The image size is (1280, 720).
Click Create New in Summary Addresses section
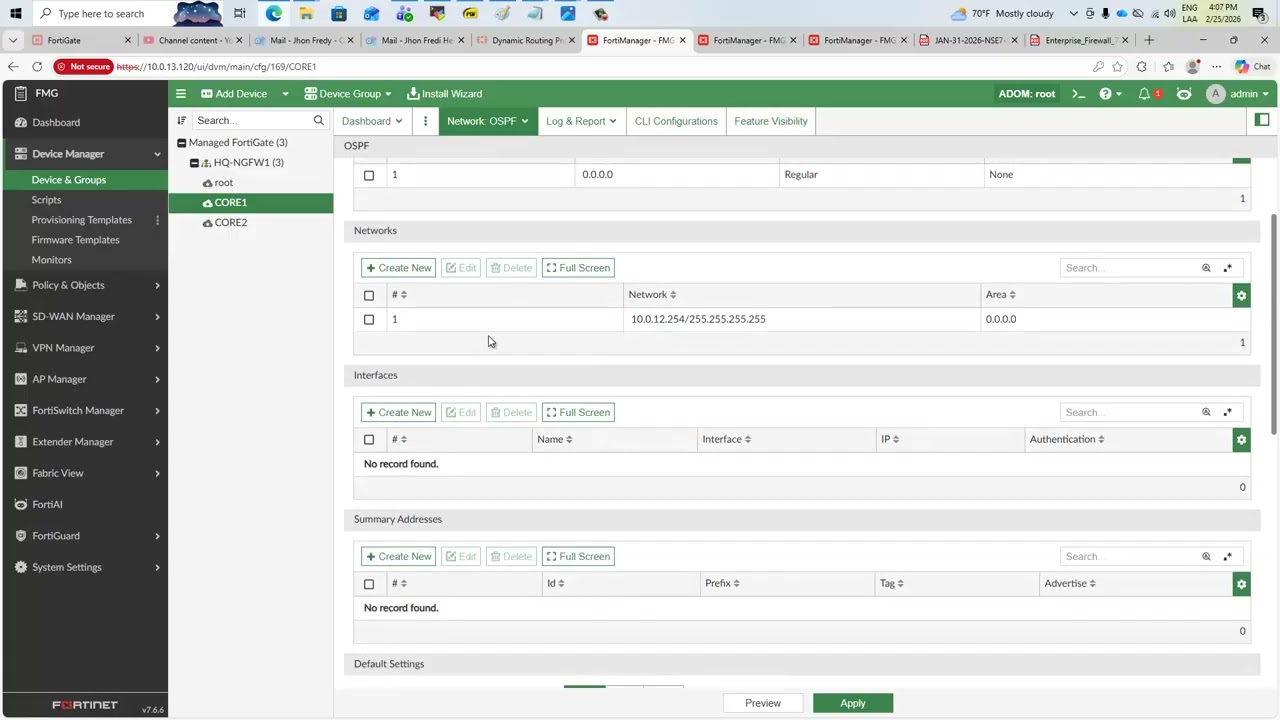(399, 556)
